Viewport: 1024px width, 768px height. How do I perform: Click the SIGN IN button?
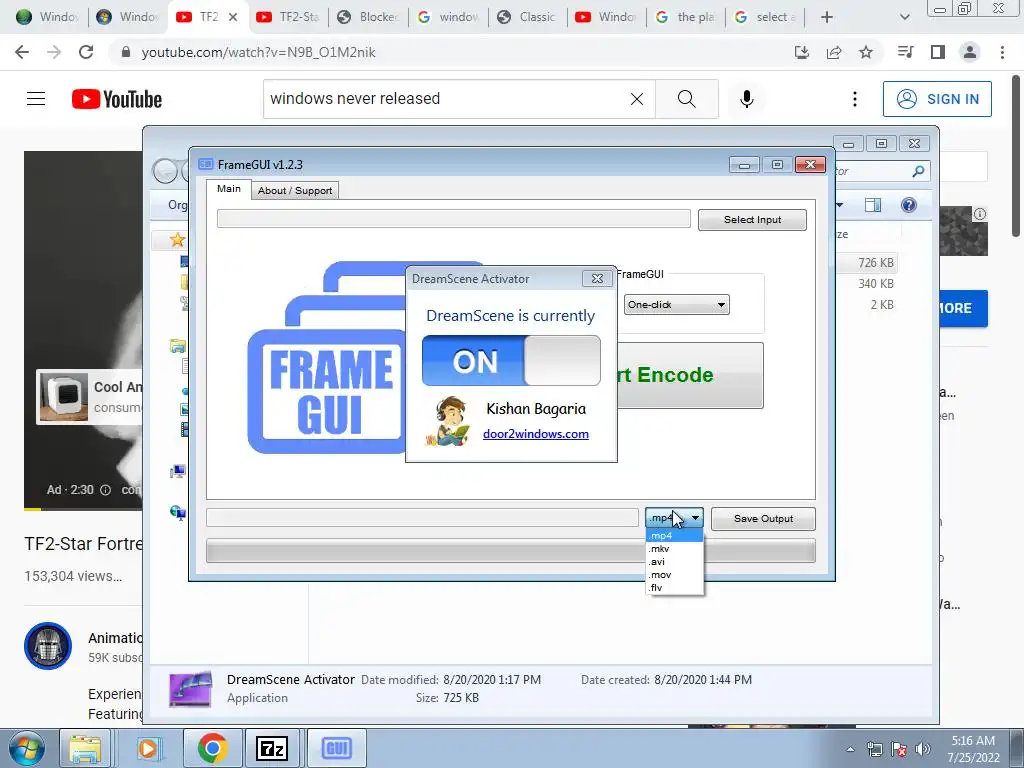937,99
